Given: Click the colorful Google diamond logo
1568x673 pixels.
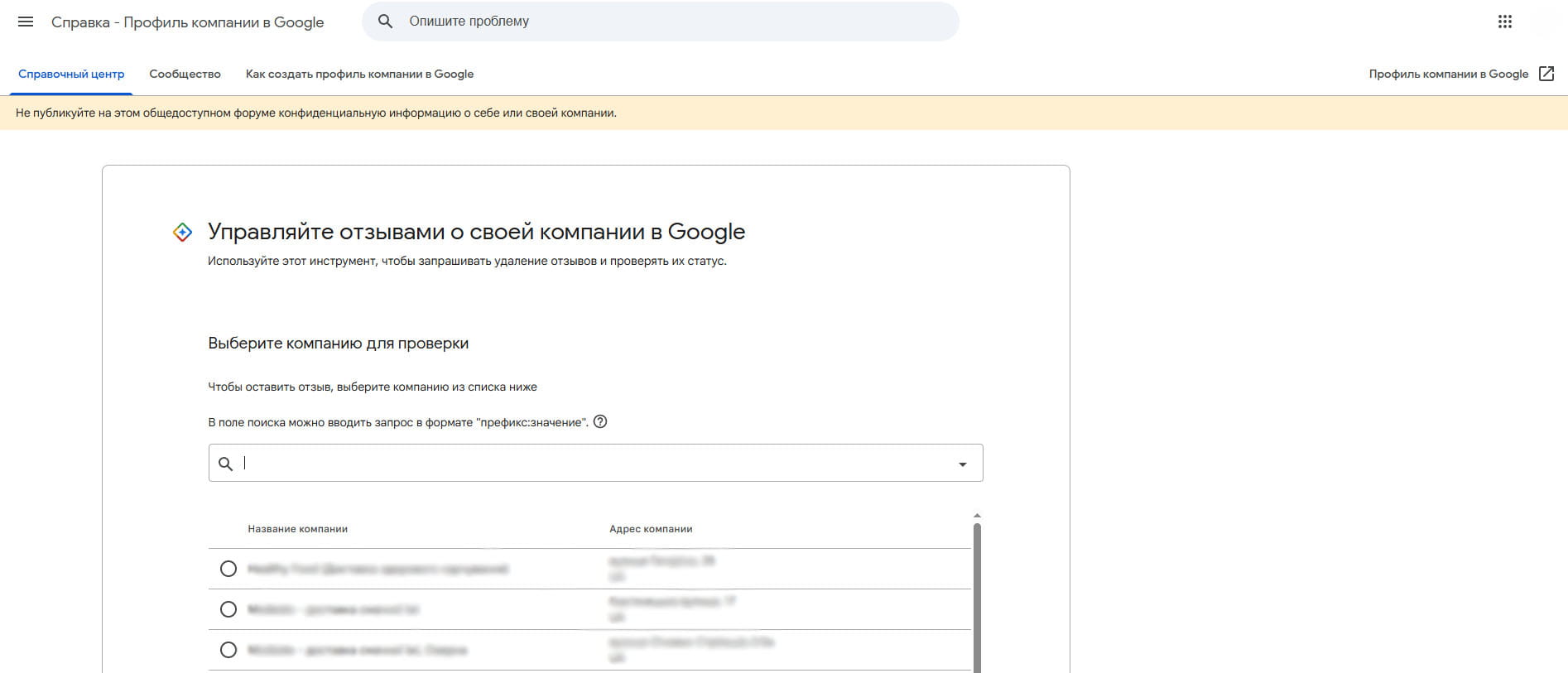Looking at the screenshot, I should pos(182,233).
